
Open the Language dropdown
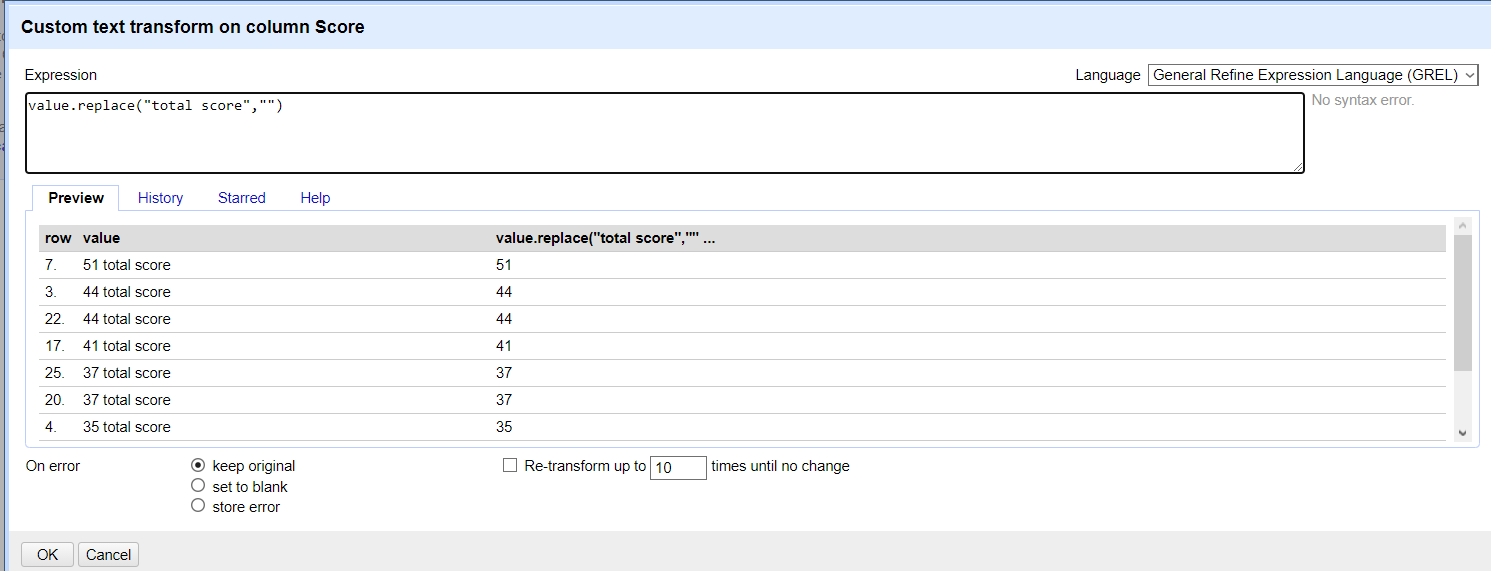coord(1312,75)
